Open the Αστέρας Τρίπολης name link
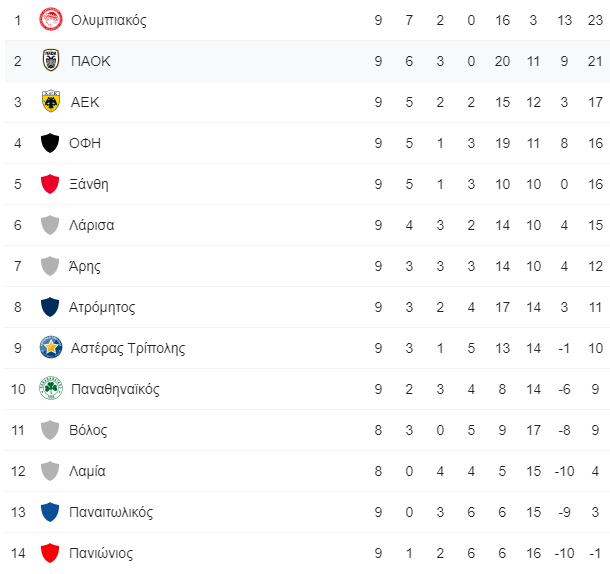Viewport: 610px width, 574px height. [128, 348]
